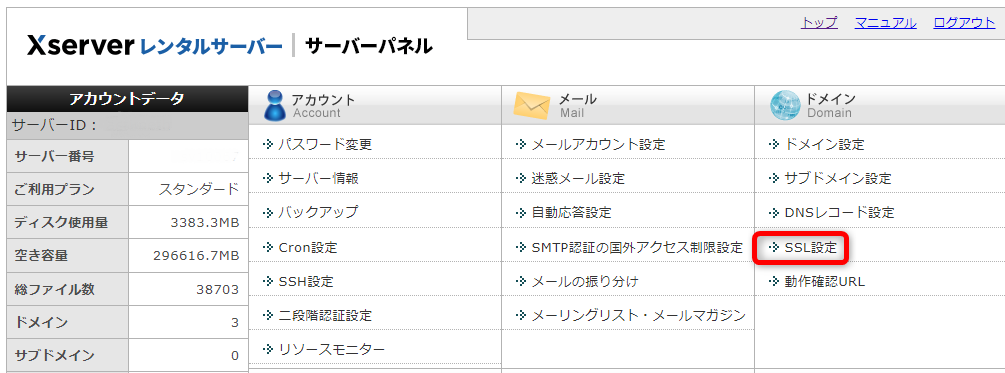Click the サーバーパネル title text
The image size is (1005, 373).
pos(369,46)
